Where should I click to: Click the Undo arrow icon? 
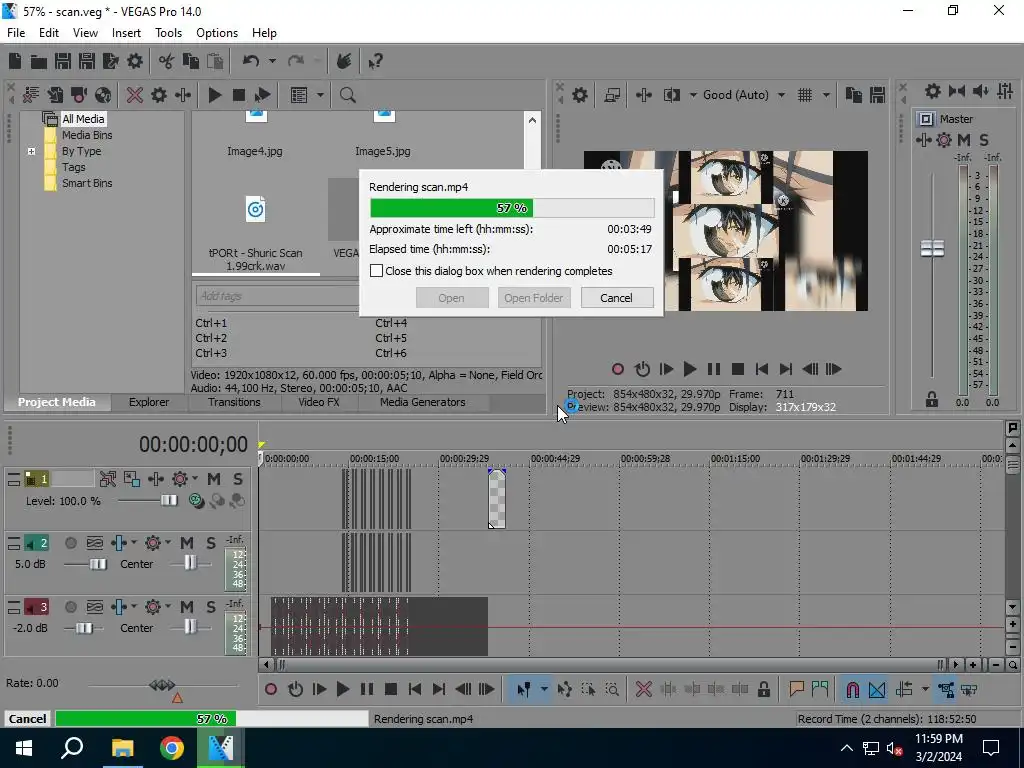(x=251, y=61)
